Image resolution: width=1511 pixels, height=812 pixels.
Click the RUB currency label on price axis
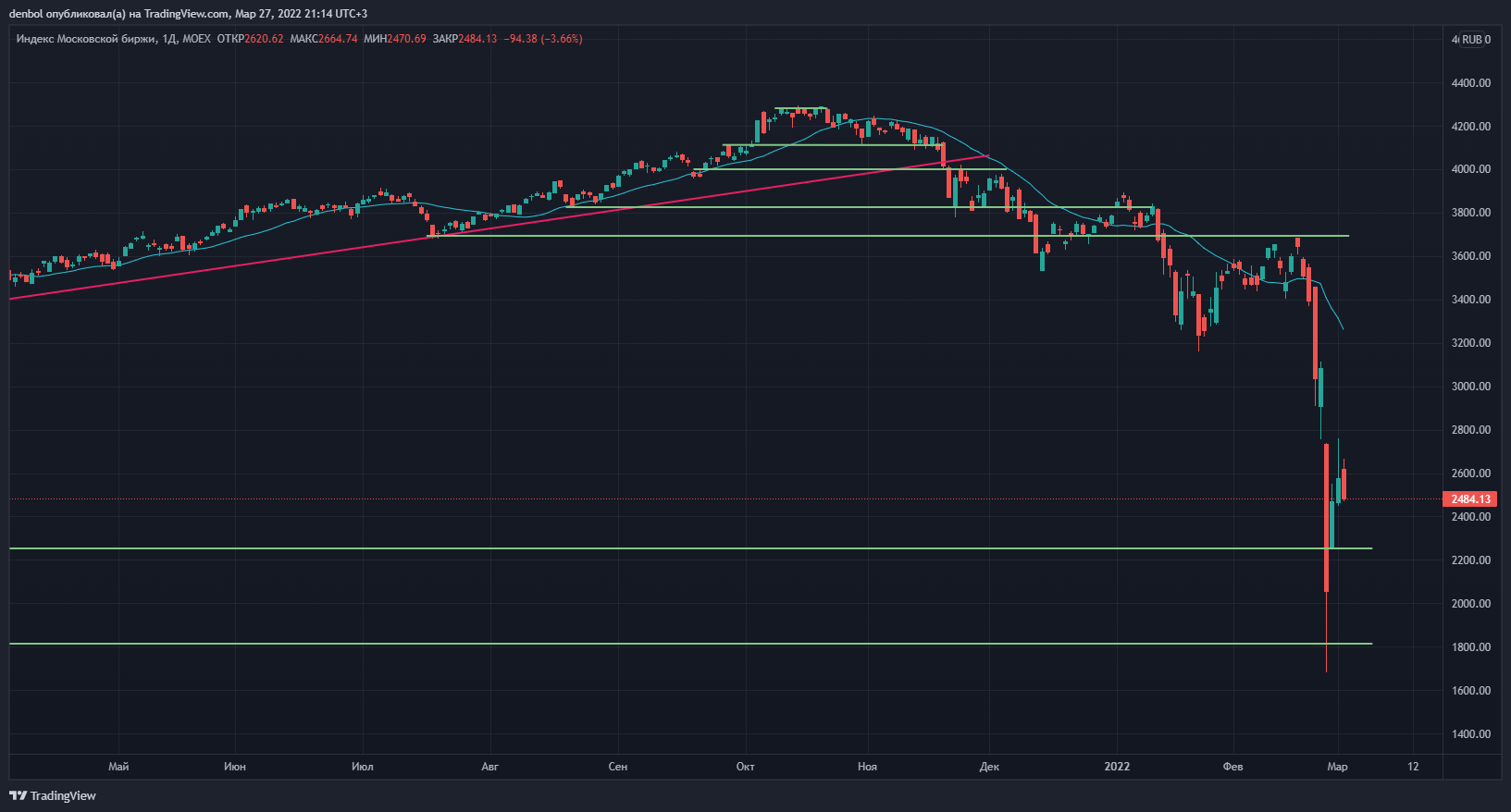coord(1470,40)
